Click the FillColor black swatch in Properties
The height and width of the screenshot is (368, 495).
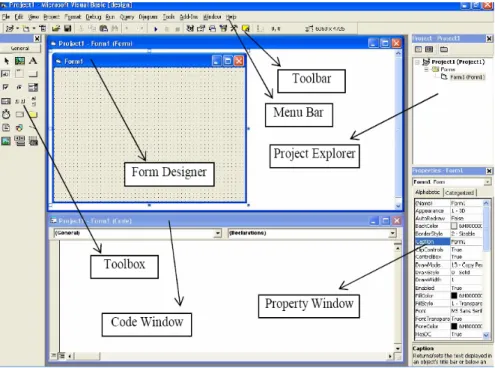[x=454, y=295]
